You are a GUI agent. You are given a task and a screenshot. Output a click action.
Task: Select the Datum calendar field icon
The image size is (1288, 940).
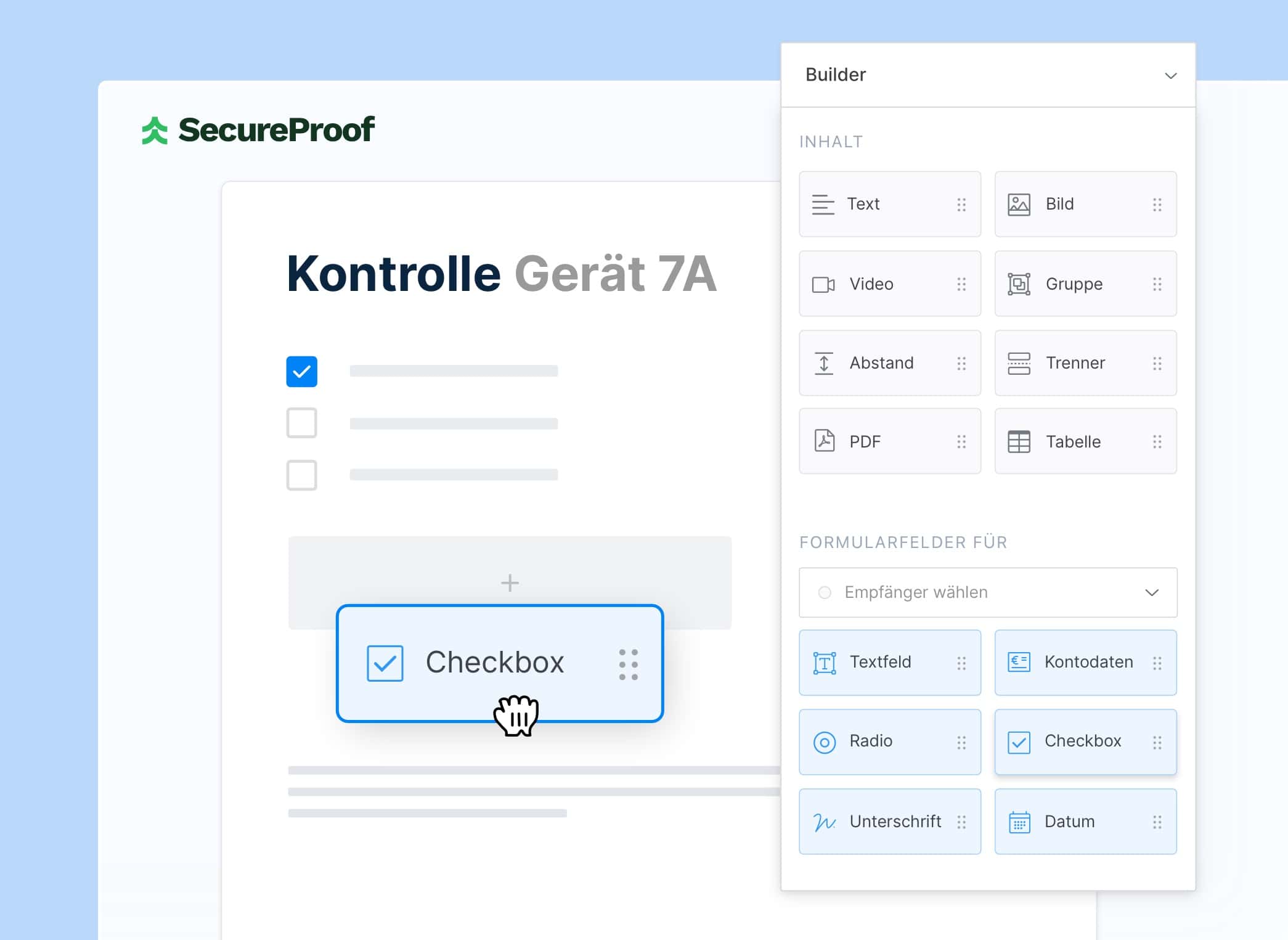(x=1019, y=821)
